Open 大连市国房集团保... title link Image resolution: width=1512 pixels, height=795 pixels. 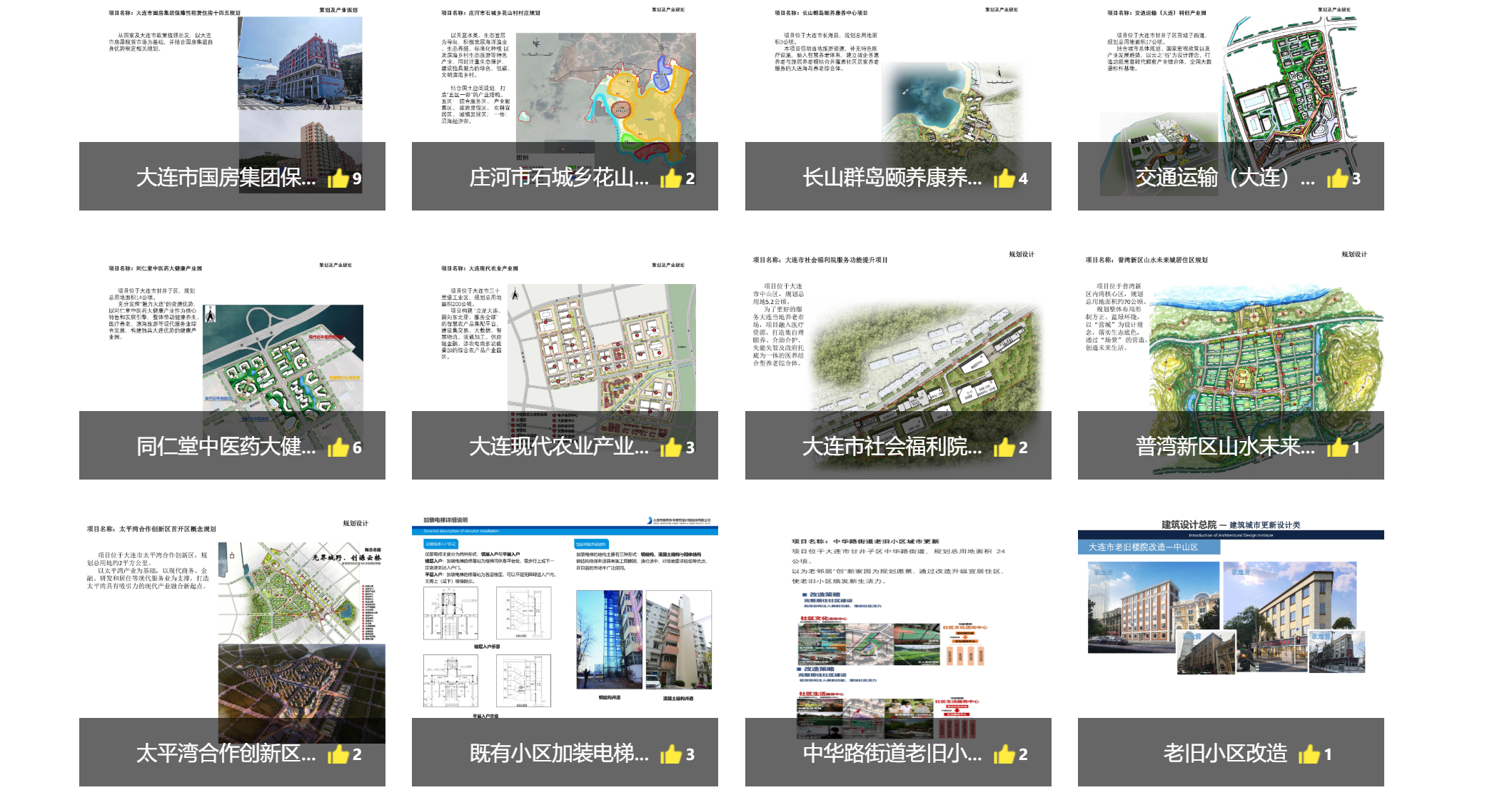click(226, 178)
